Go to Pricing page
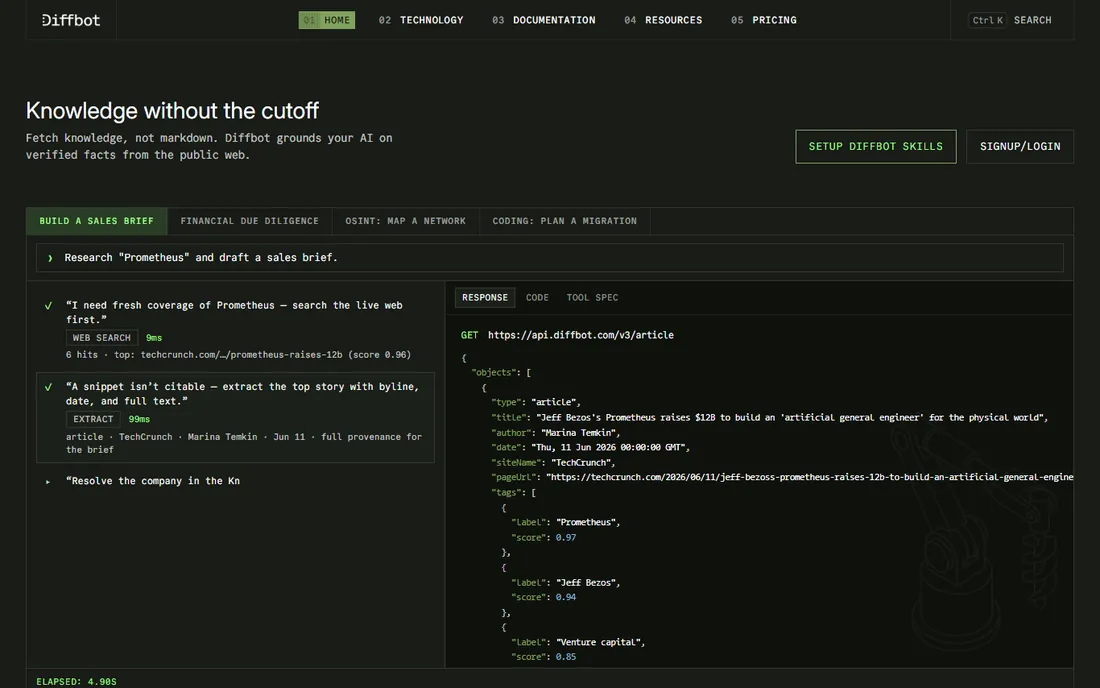This screenshot has height=688, width=1100. [x=763, y=20]
